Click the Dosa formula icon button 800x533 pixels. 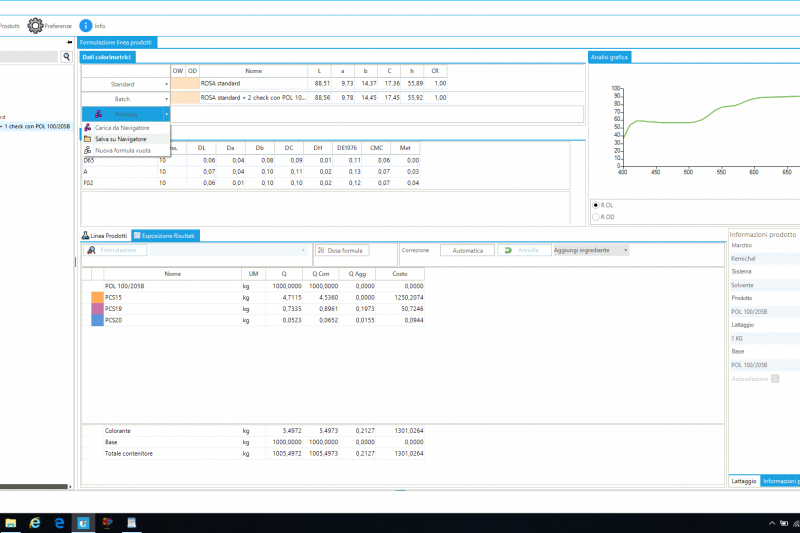tap(322, 250)
